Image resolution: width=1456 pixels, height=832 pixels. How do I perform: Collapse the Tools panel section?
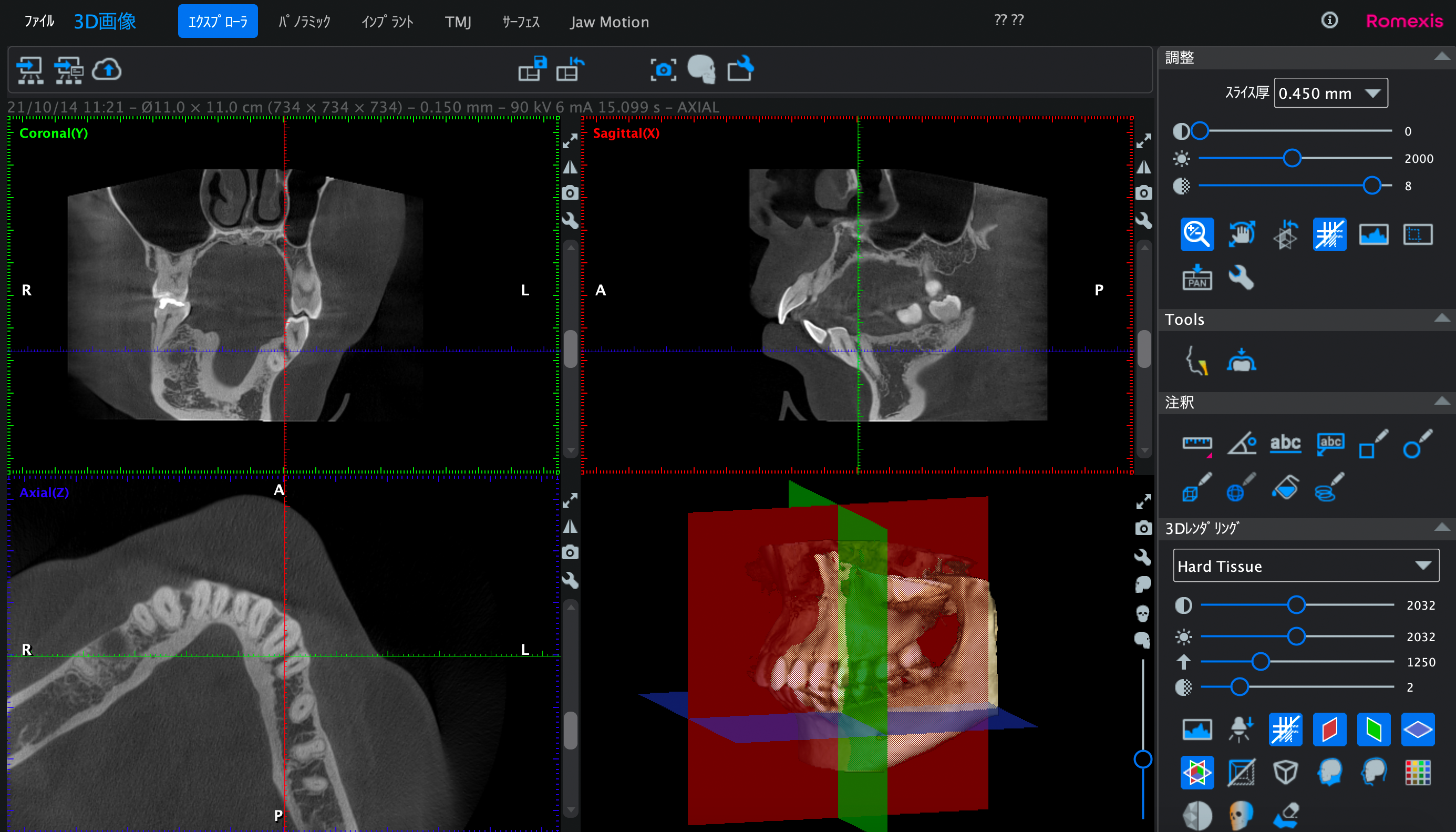point(1441,319)
